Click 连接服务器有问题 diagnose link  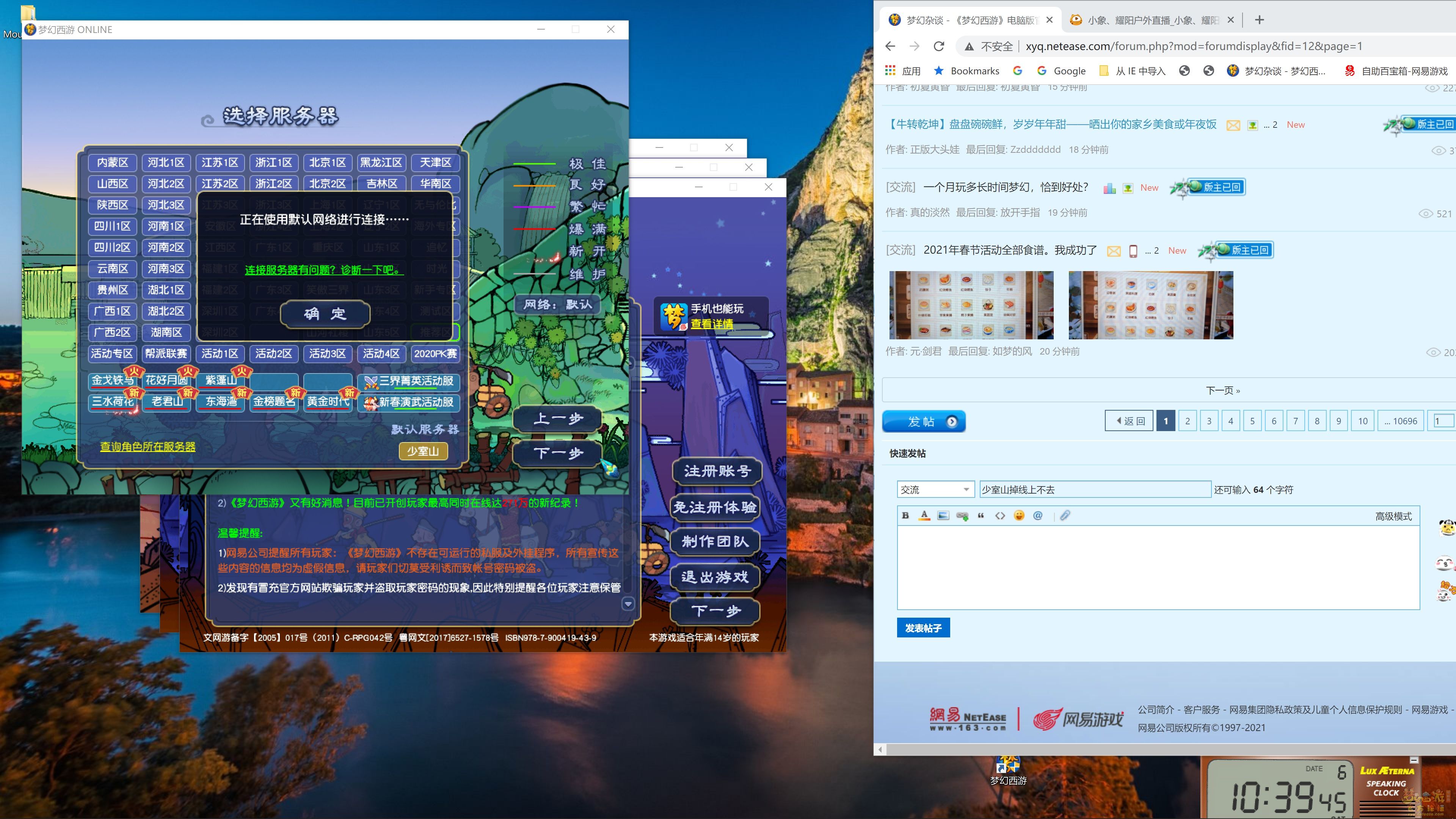click(324, 270)
